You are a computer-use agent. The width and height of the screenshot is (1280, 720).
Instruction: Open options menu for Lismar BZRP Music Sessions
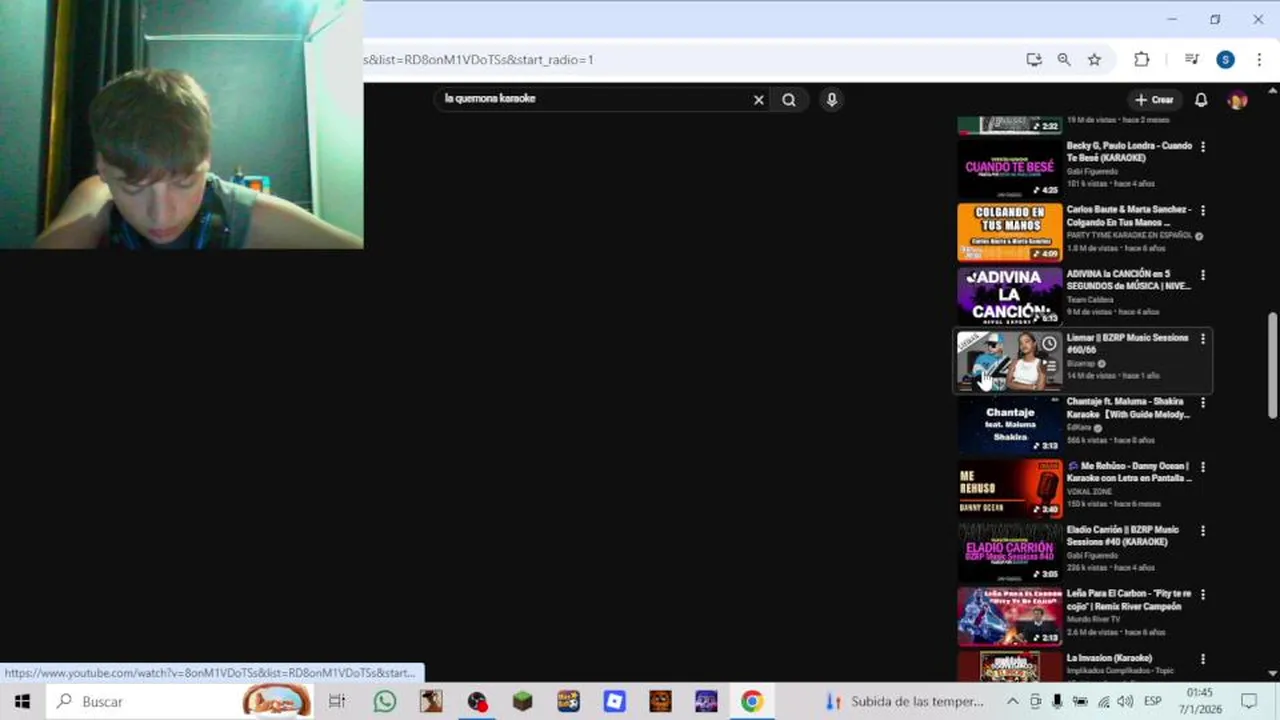tap(1202, 339)
